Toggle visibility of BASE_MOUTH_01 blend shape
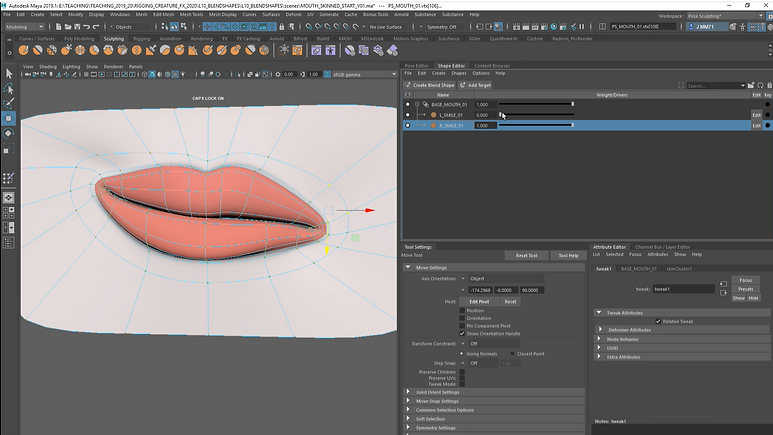This screenshot has width=773, height=435. (407, 105)
